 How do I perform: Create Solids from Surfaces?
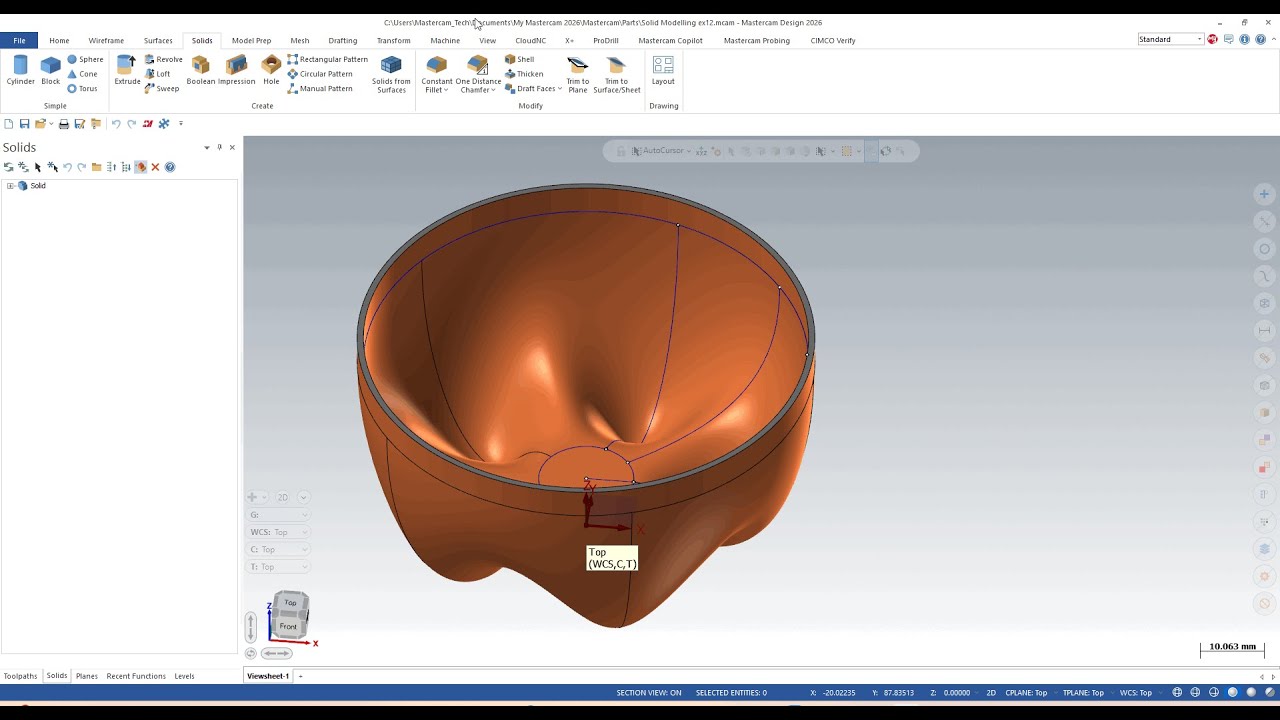pyautogui.click(x=391, y=74)
